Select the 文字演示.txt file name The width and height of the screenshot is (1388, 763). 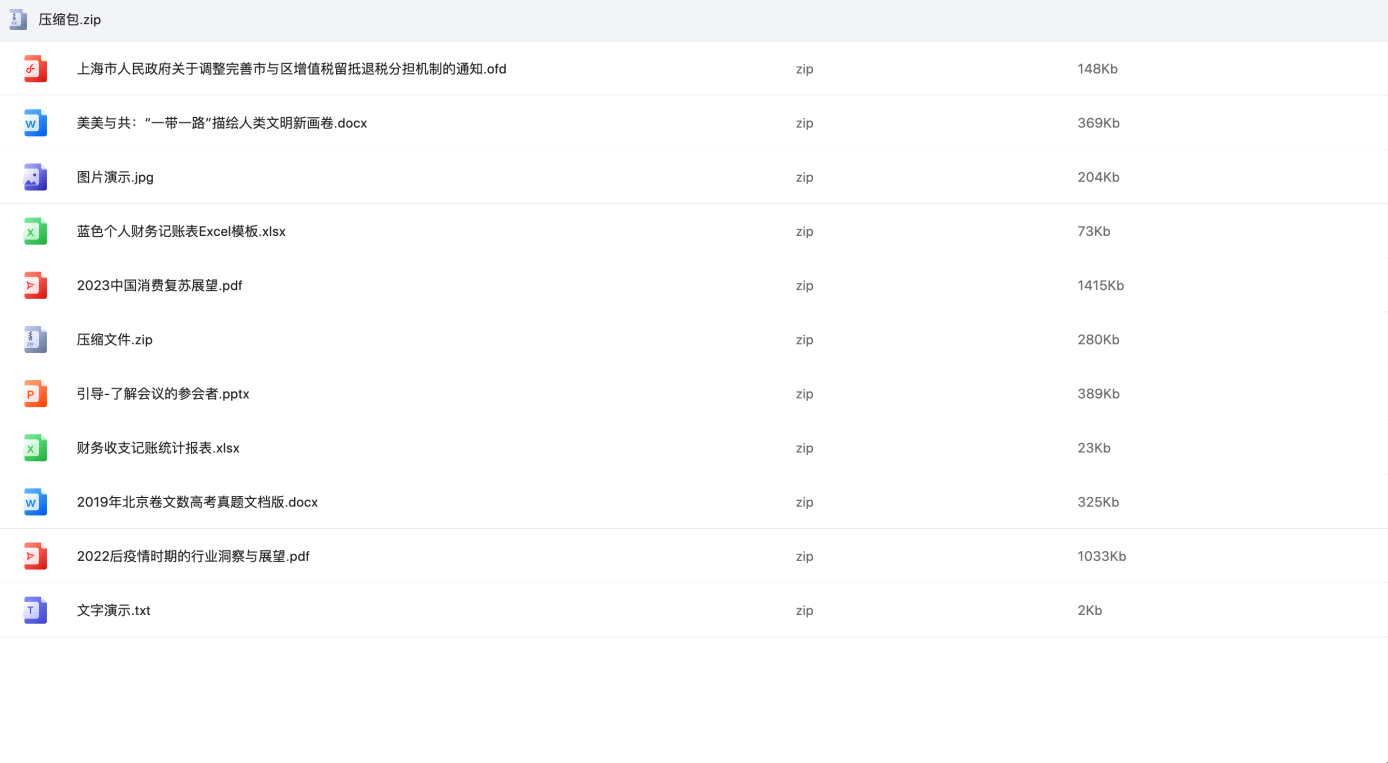click(x=113, y=610)
